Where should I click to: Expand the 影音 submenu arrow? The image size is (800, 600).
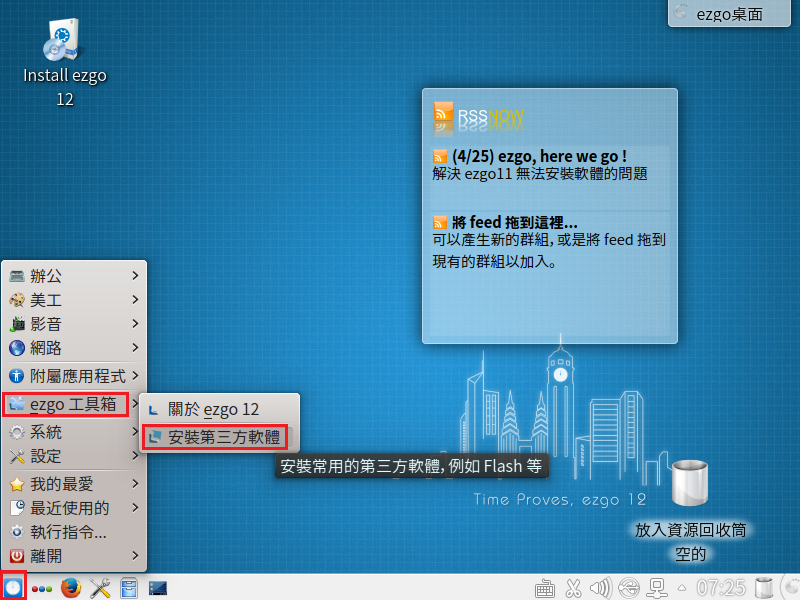click(x=135, y=323)
